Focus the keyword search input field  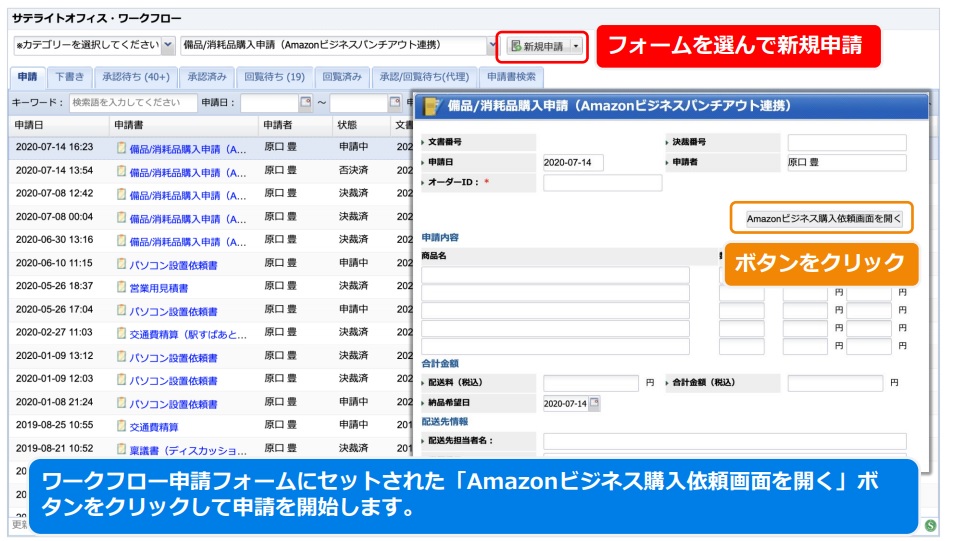(133, 103)
